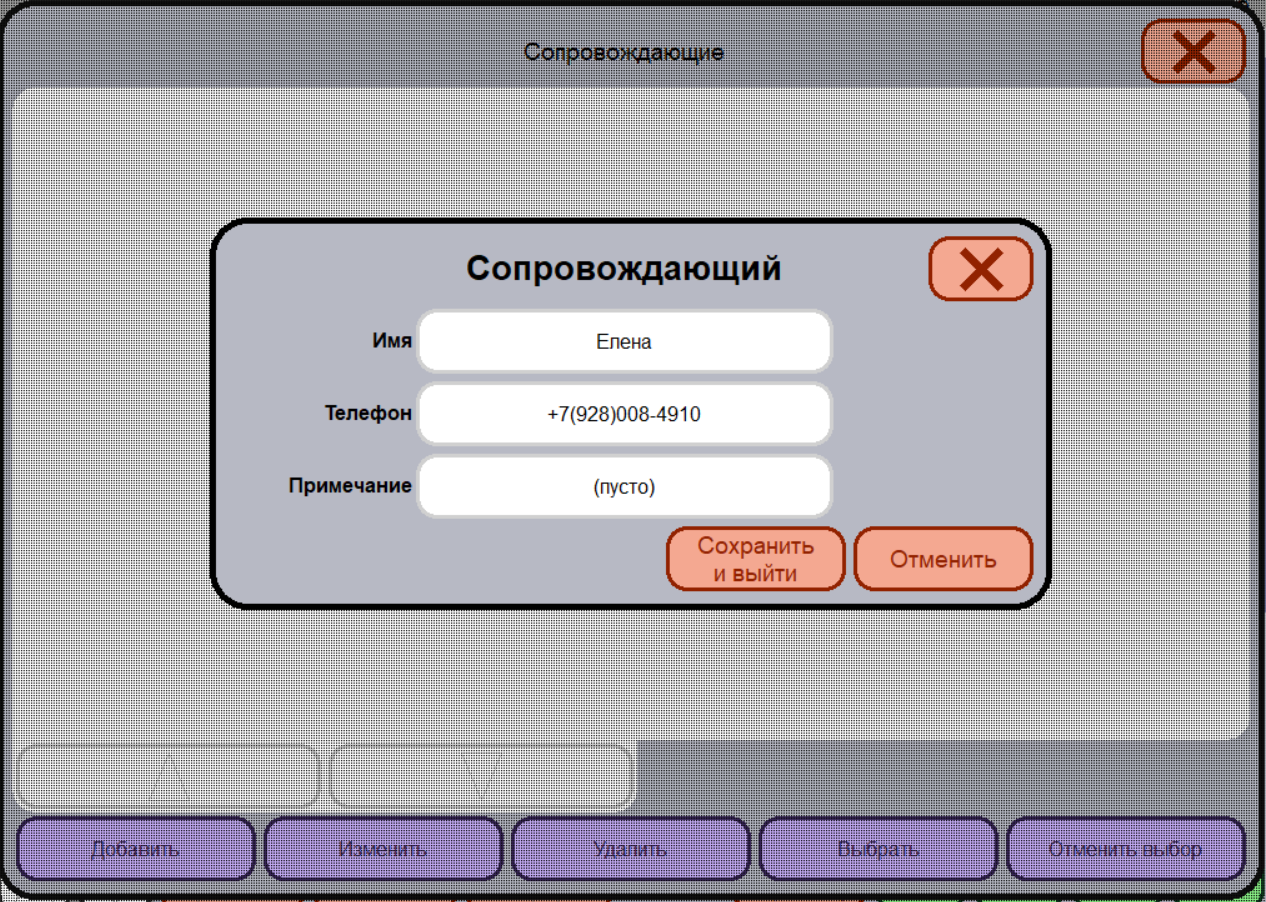Screen dimensions: 1266x902
Task: Select the Телефон input field
Action: (624, 414)
